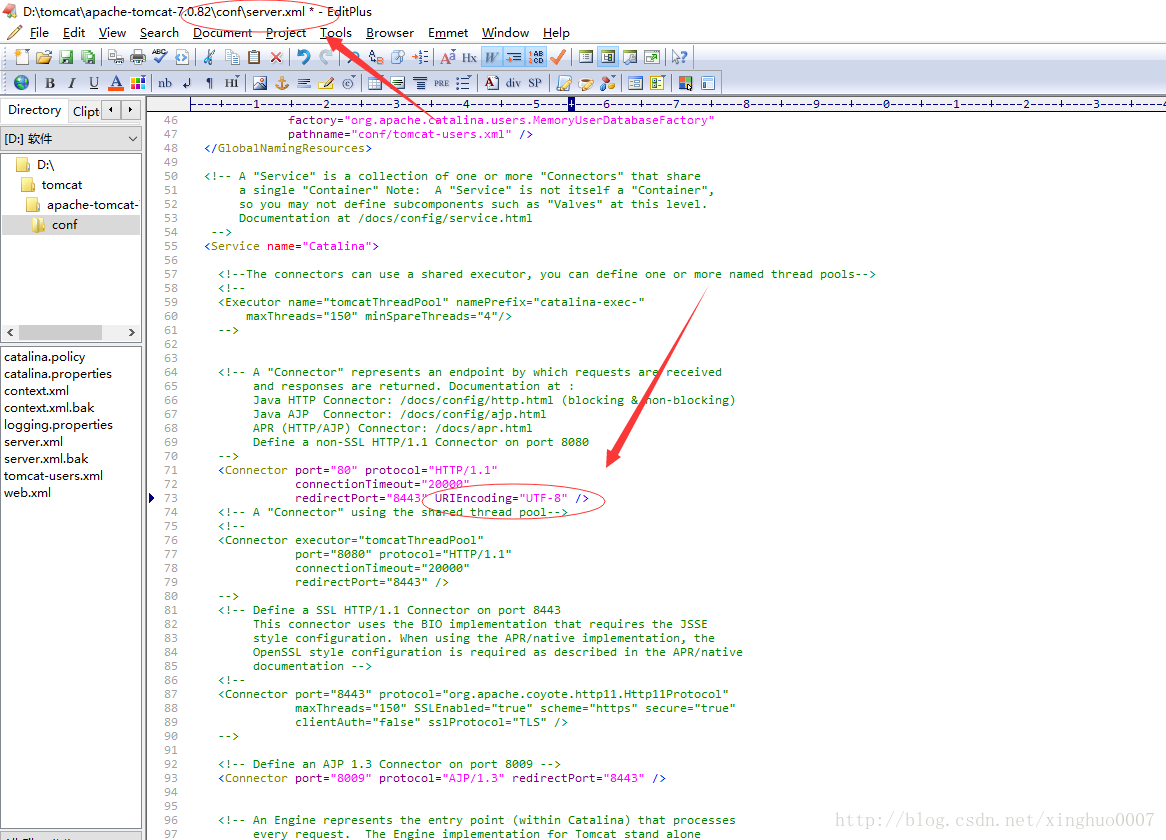Click the Save All icon
The image size is (1166, 840).
pyautogui.click(x=88, y=57)
